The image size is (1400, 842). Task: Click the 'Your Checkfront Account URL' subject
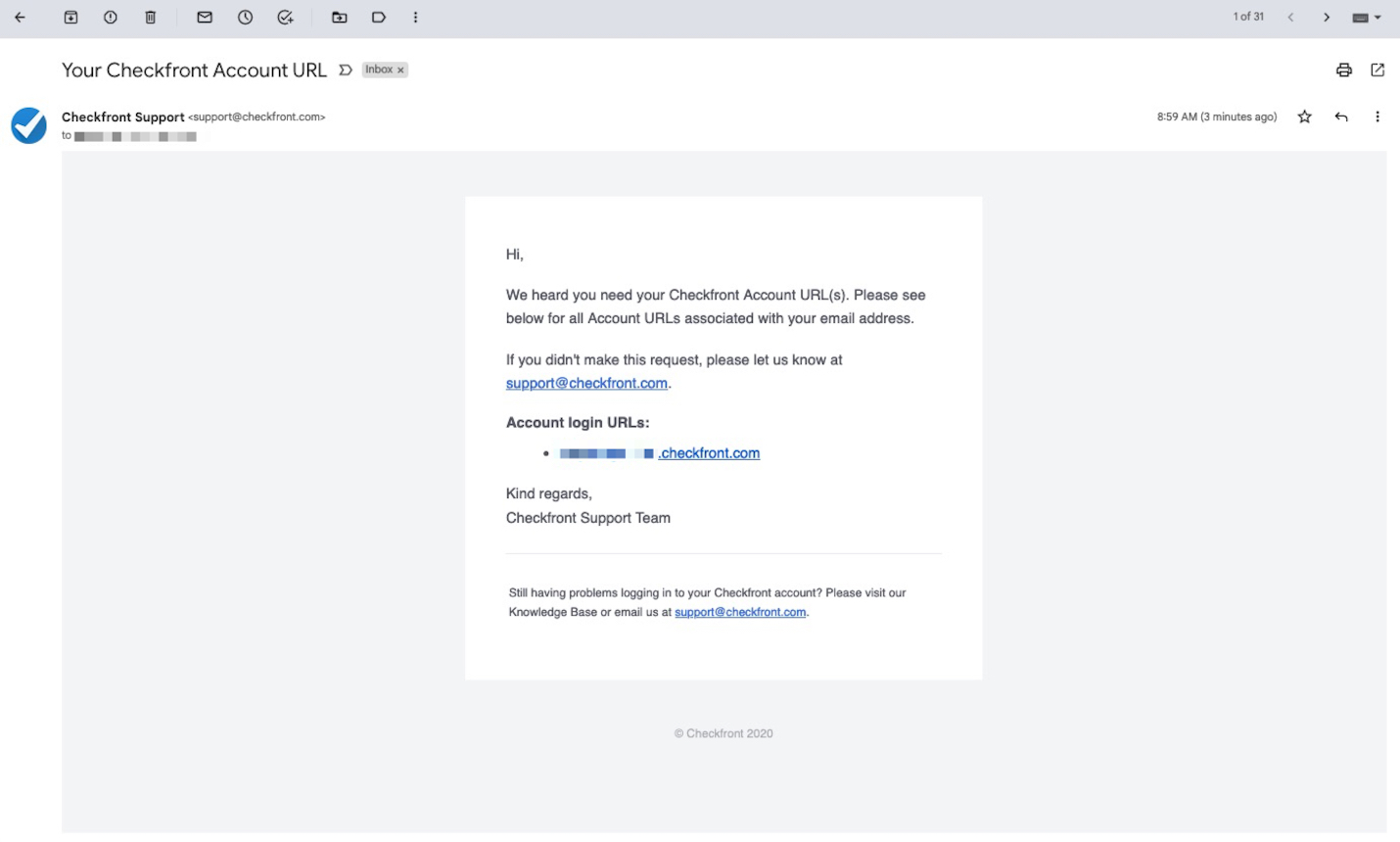194,70
